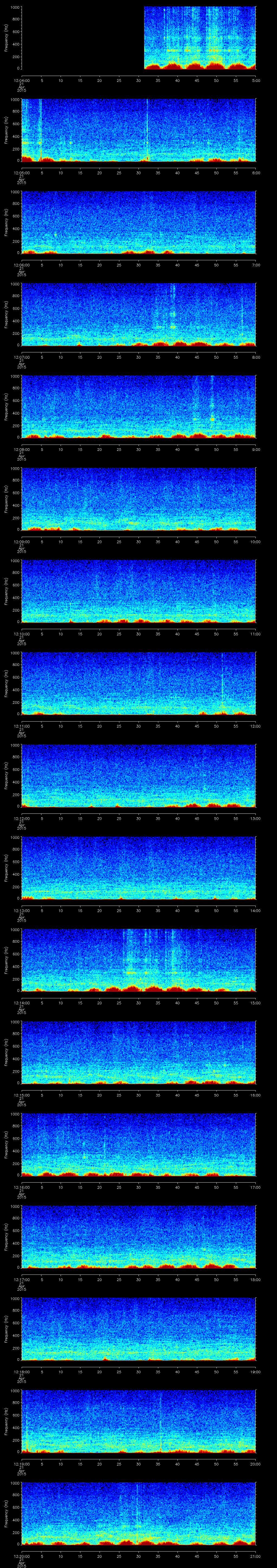Click the 12:00 end time label
277x1568 pixels.
tap(256, 726)
